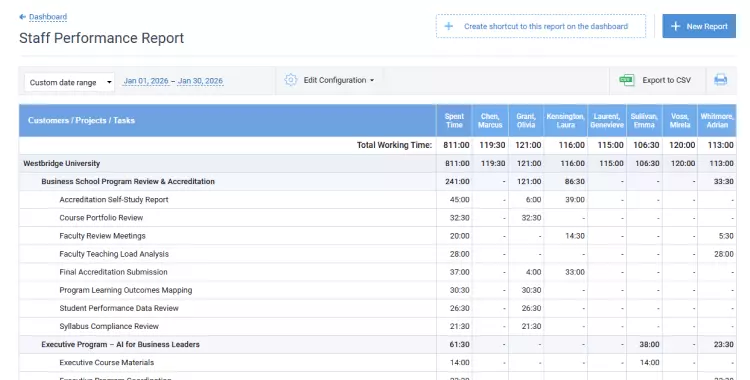Click the plus icon in New Report
Screen dimensions: 750x380
(675, 26)
